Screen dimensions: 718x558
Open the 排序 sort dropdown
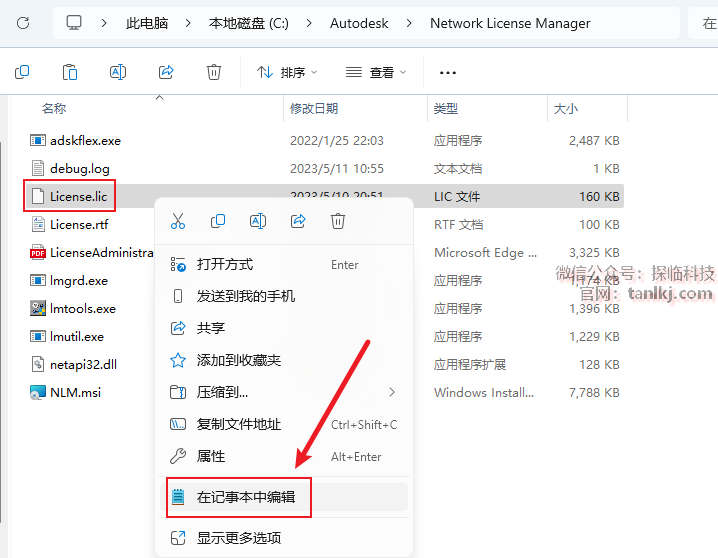pos(287,72)
